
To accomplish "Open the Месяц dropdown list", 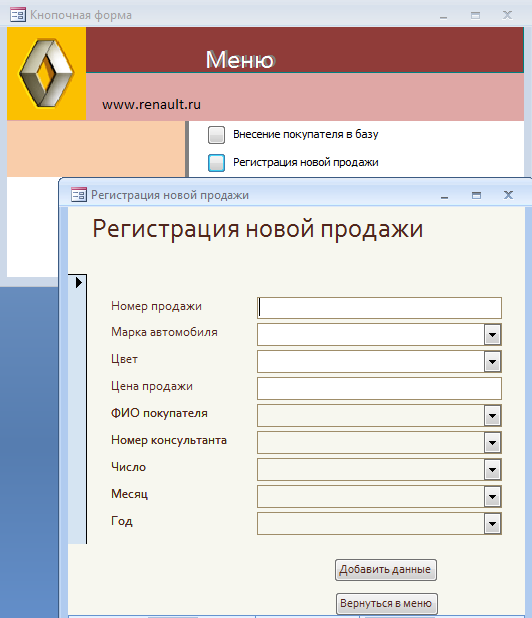I will click(x=492, y=497).
